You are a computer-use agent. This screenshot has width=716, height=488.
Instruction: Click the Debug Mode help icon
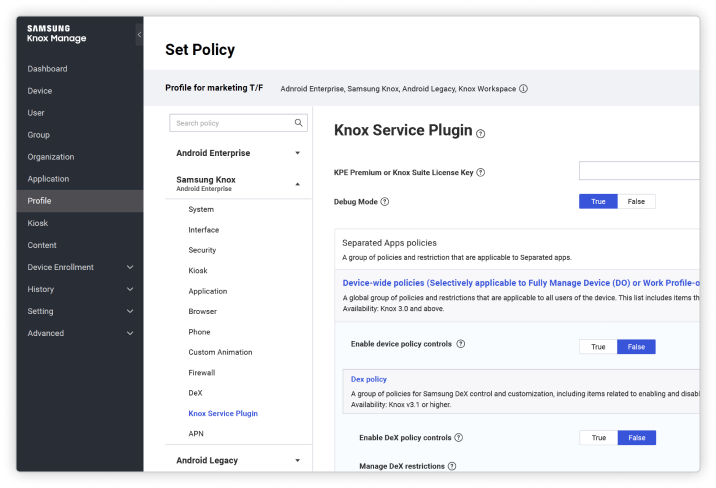(x=385, y=202)
